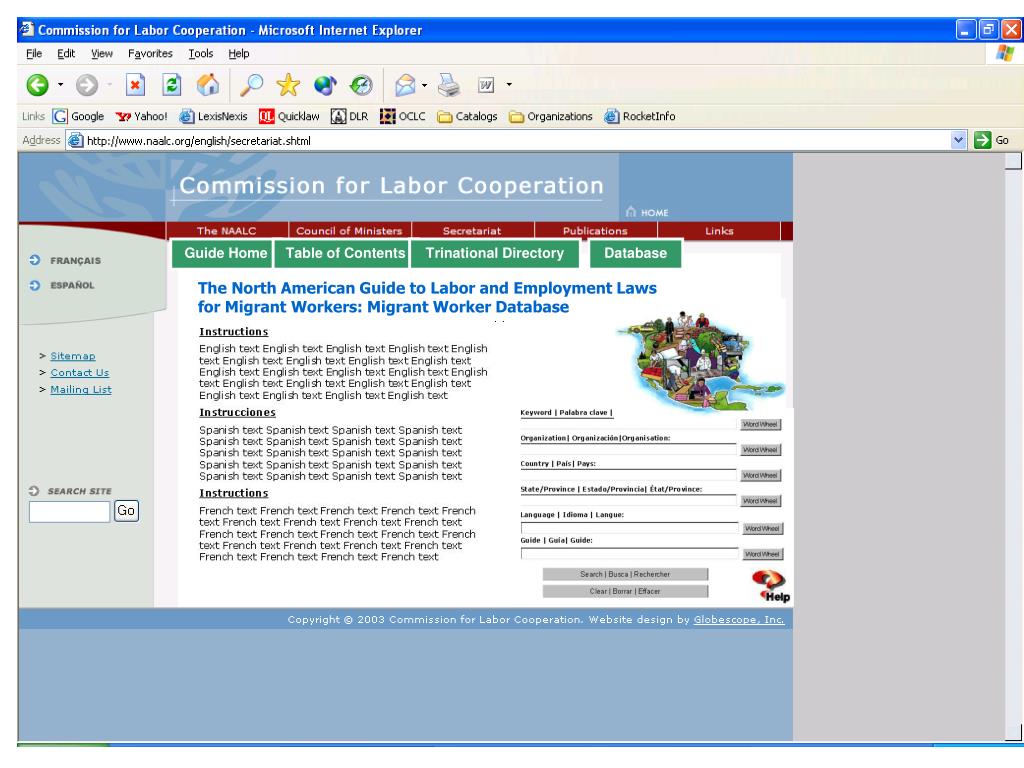The height and width of the screenshot is (768, 1024).
Task: Select the Links navigation tab
Action: coord(719,231)
